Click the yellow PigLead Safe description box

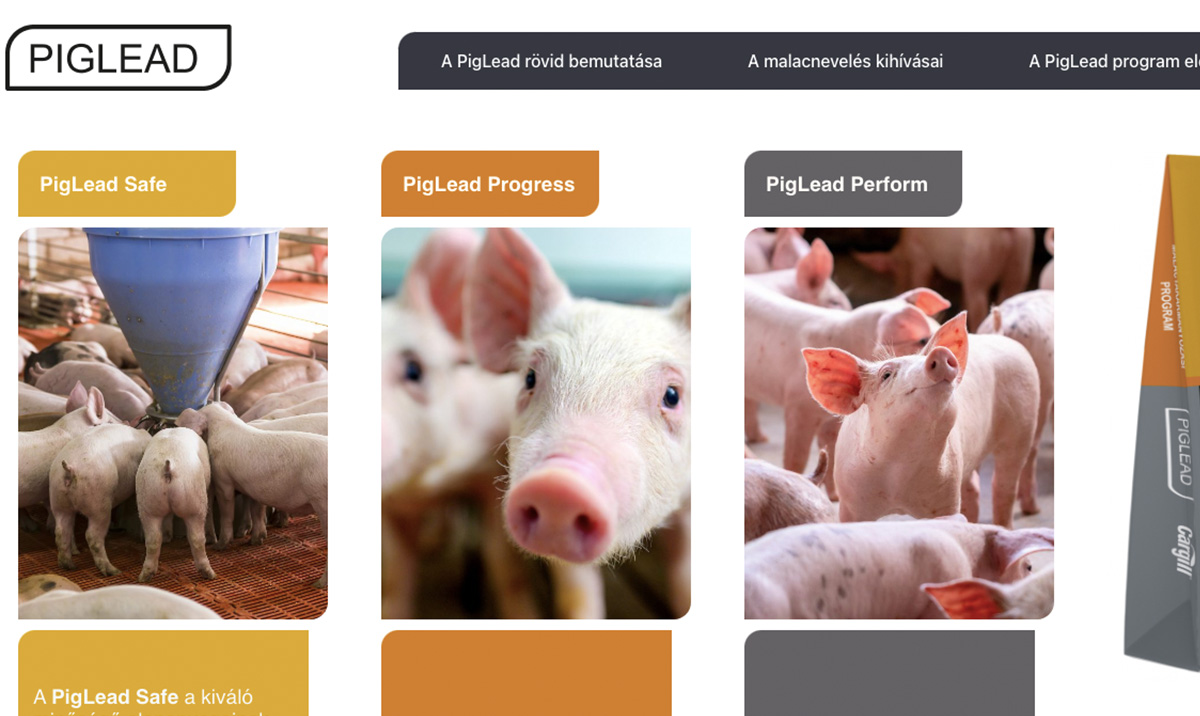[163, 673]
